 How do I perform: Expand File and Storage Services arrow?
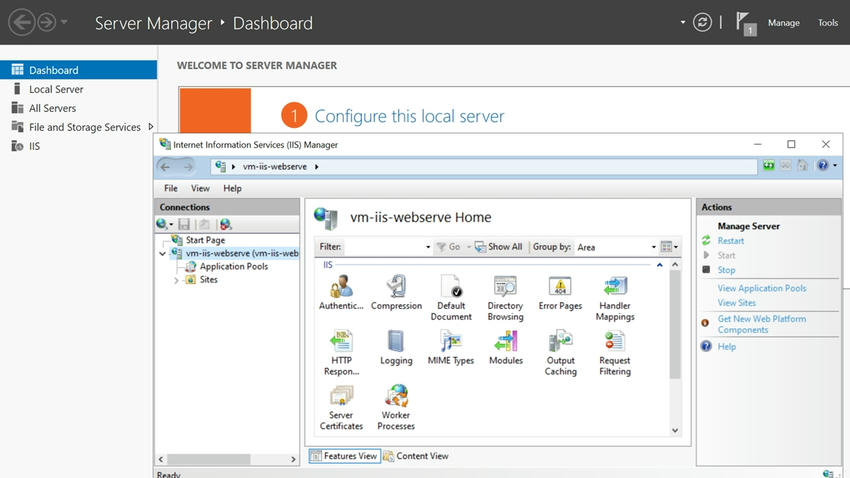tap(151, 127)
